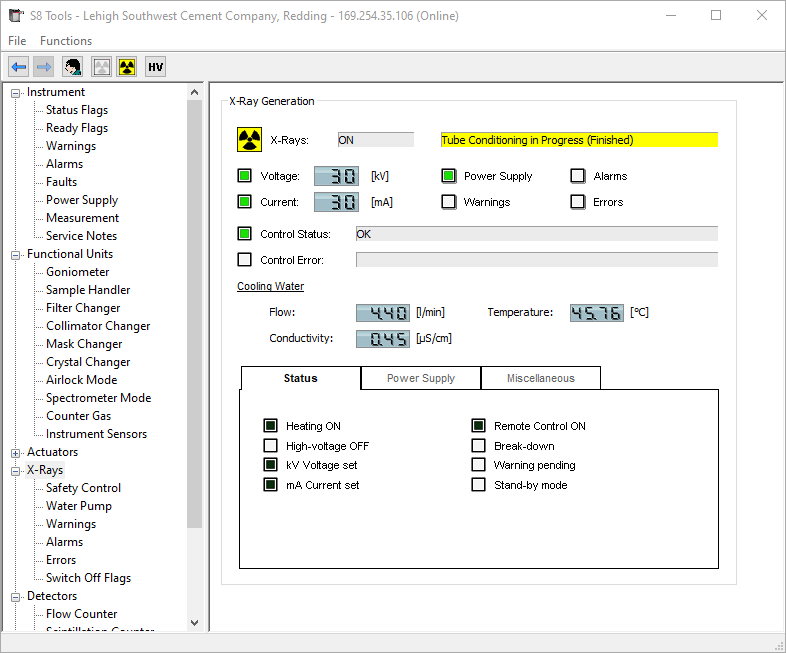
Task: Click the back arrow toolbar icon
Action: pos(19,67)
